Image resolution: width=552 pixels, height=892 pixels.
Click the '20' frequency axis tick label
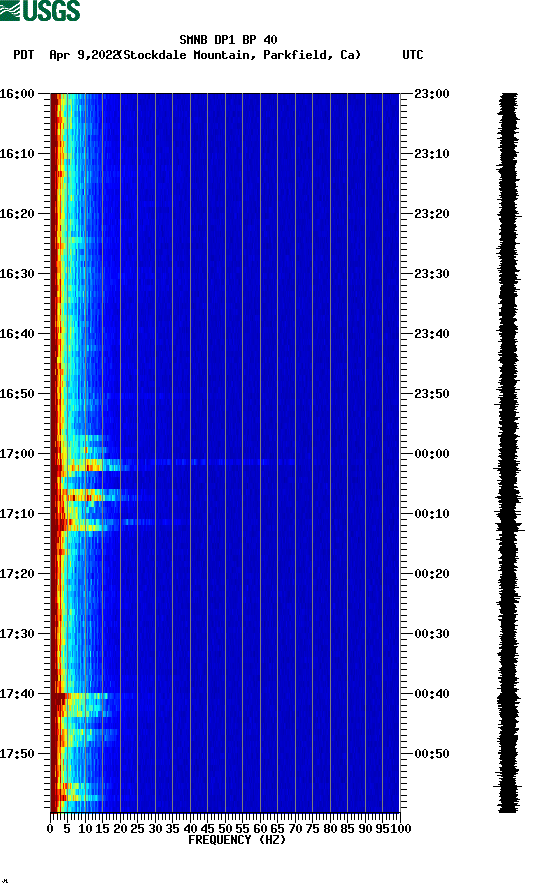120,829
